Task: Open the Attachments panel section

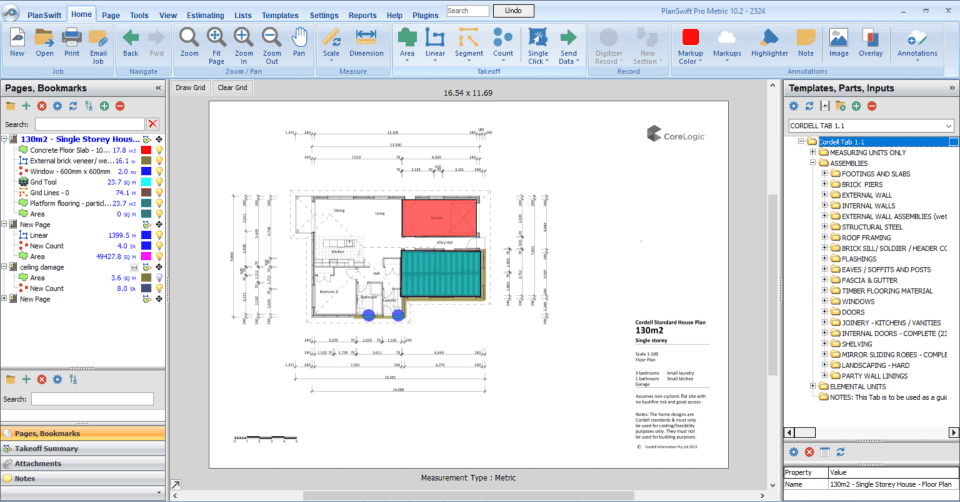Action: [83, 463]
